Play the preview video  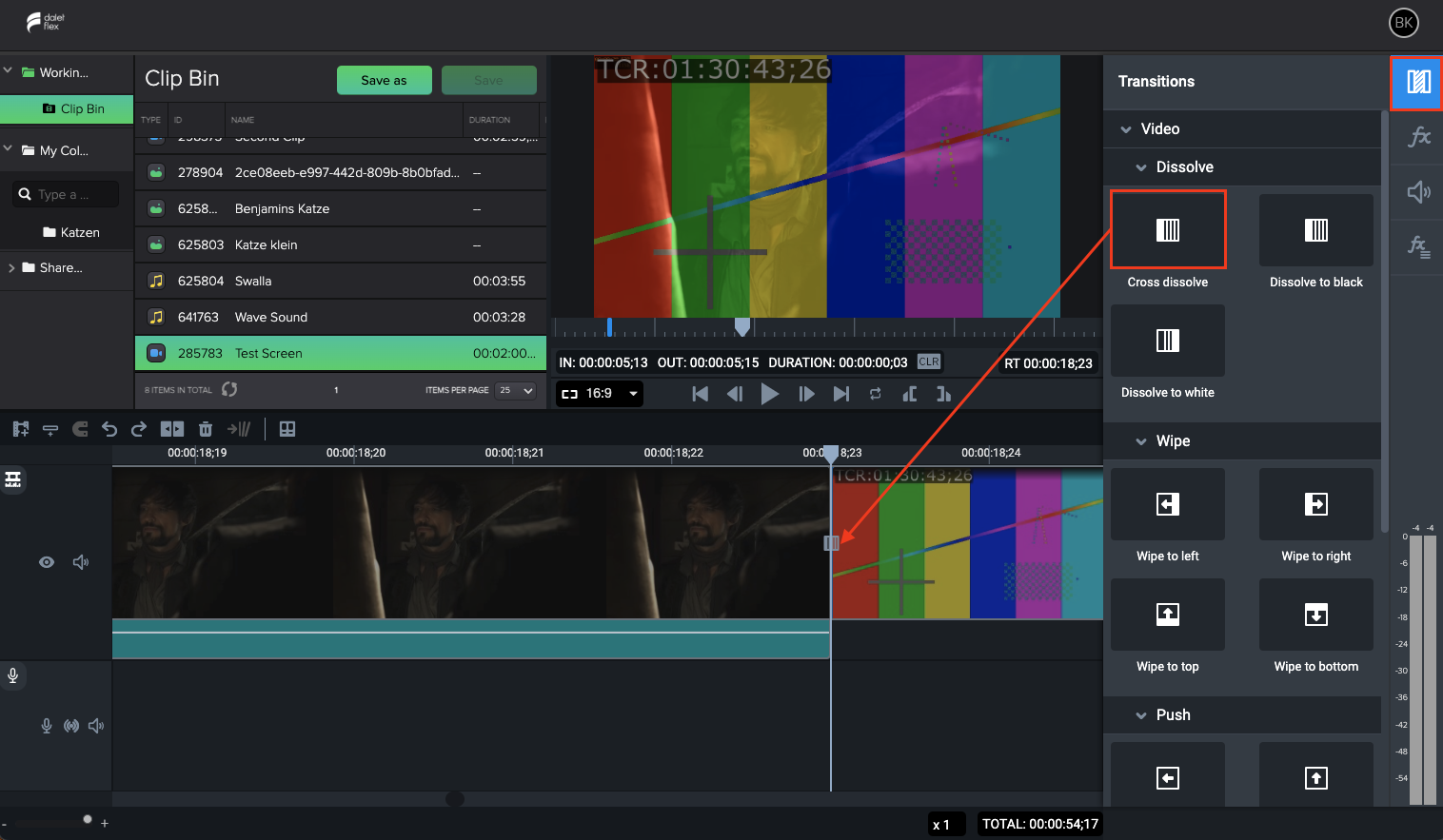pos(770,394)
